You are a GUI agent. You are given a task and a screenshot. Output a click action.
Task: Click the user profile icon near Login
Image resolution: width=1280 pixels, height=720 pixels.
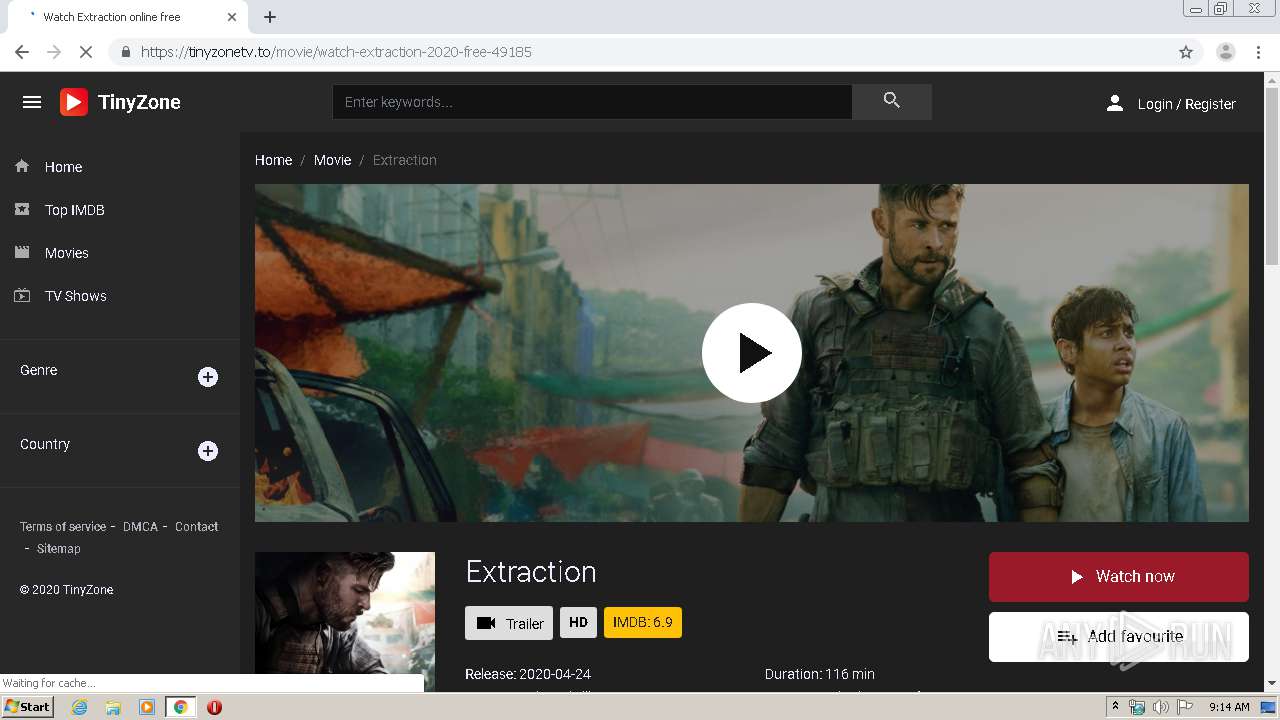[x=1115, y=103]
